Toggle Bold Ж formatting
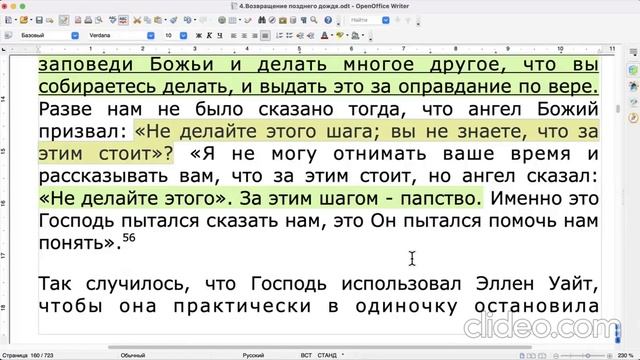This screenshot has width=640, height=360. tap(199, 36)
